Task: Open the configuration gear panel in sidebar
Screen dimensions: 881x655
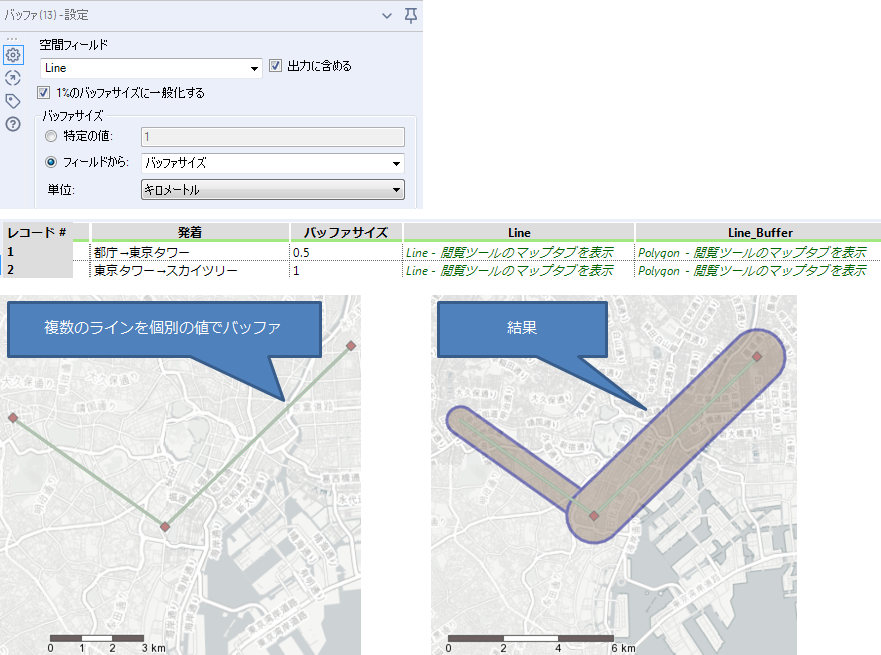Action: point(13,54)
